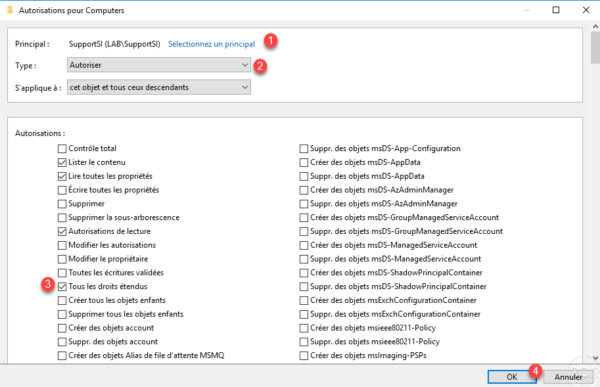Enable Suppr. des objets msDS-AzAdminManager
This screenshot has width=600, height=387.
tap(304, 204)
